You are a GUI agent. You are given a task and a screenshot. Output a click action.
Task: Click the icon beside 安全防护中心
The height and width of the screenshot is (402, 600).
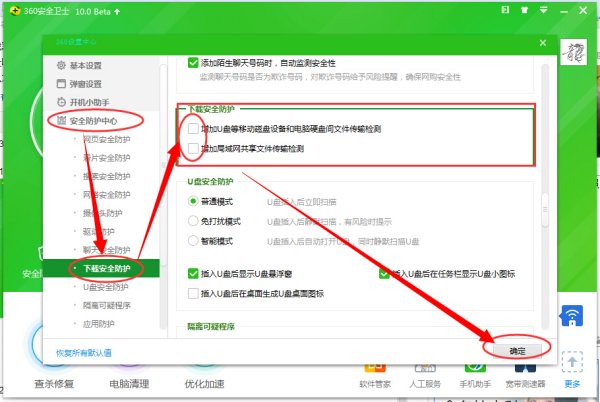point(61,120)
